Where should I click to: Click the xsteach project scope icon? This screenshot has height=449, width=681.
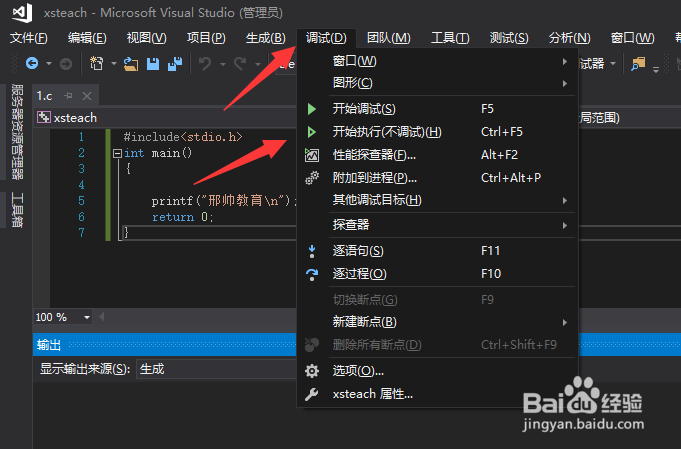(x=43, y=117)
